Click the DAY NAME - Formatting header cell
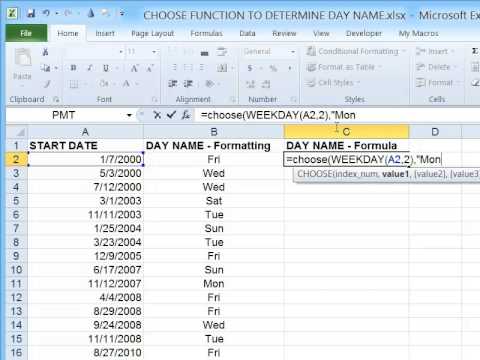Image resolution: width=480 pixels, height=360 pixels. (x=214, y=146)
